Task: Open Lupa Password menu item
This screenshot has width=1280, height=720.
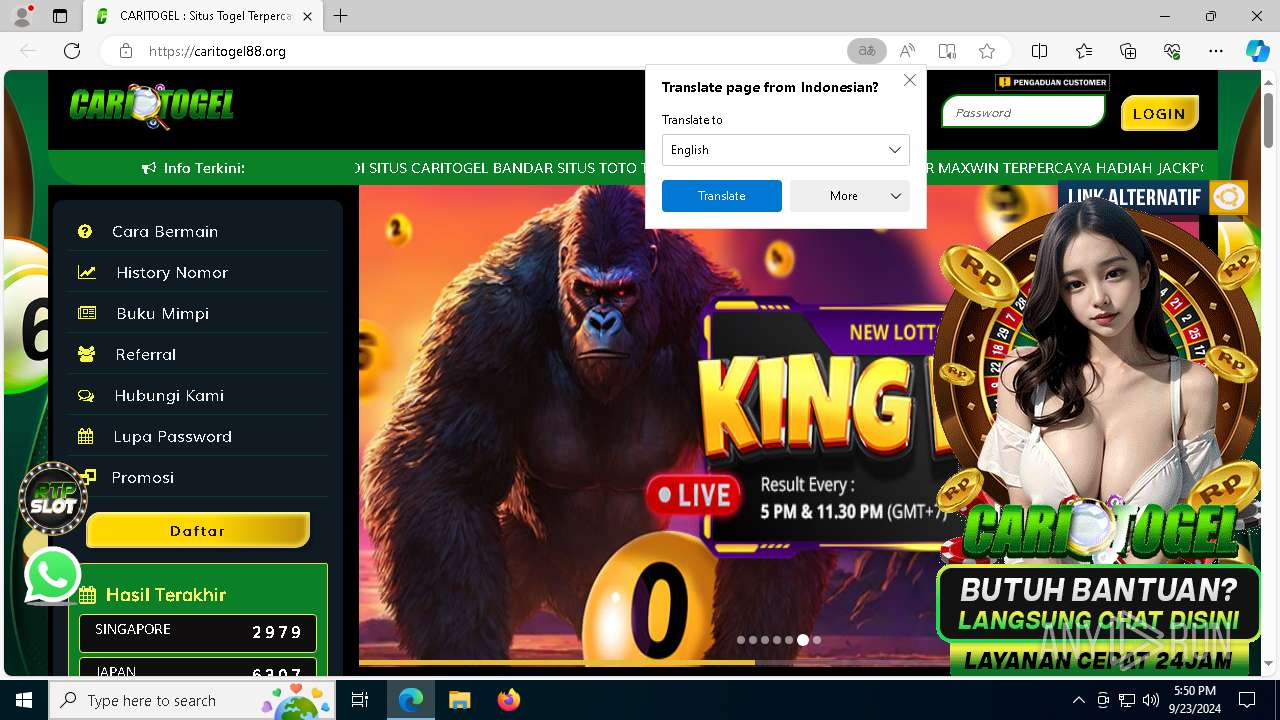Action: click(x=198, y=436)
